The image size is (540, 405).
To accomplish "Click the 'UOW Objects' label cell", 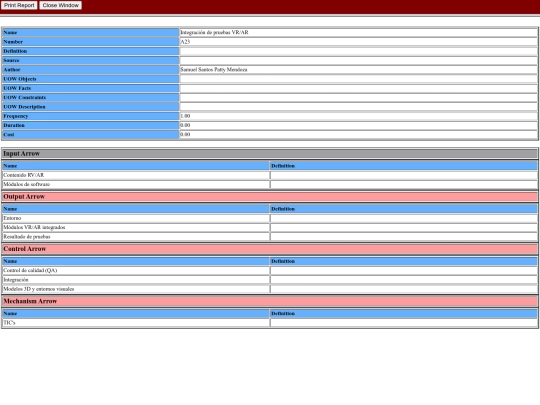I will point(90,79).
